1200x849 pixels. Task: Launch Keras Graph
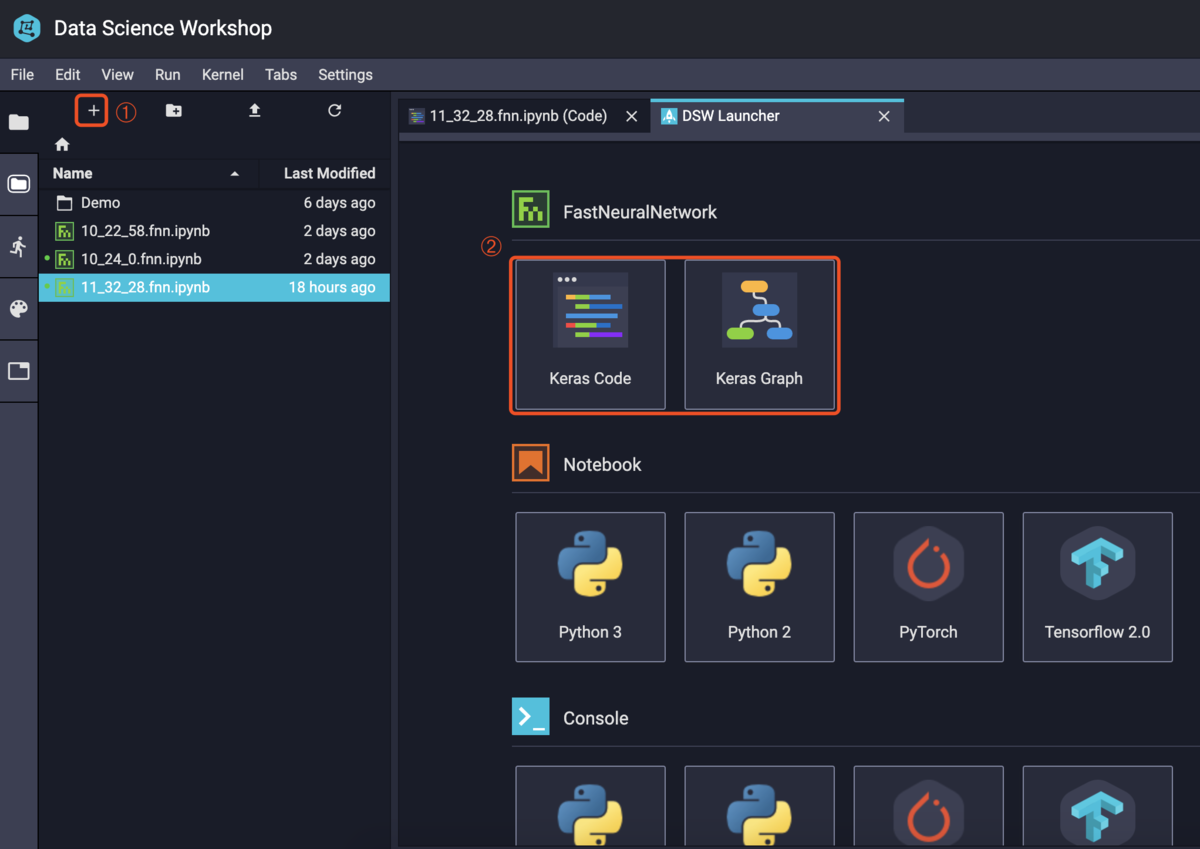point(759,334)
